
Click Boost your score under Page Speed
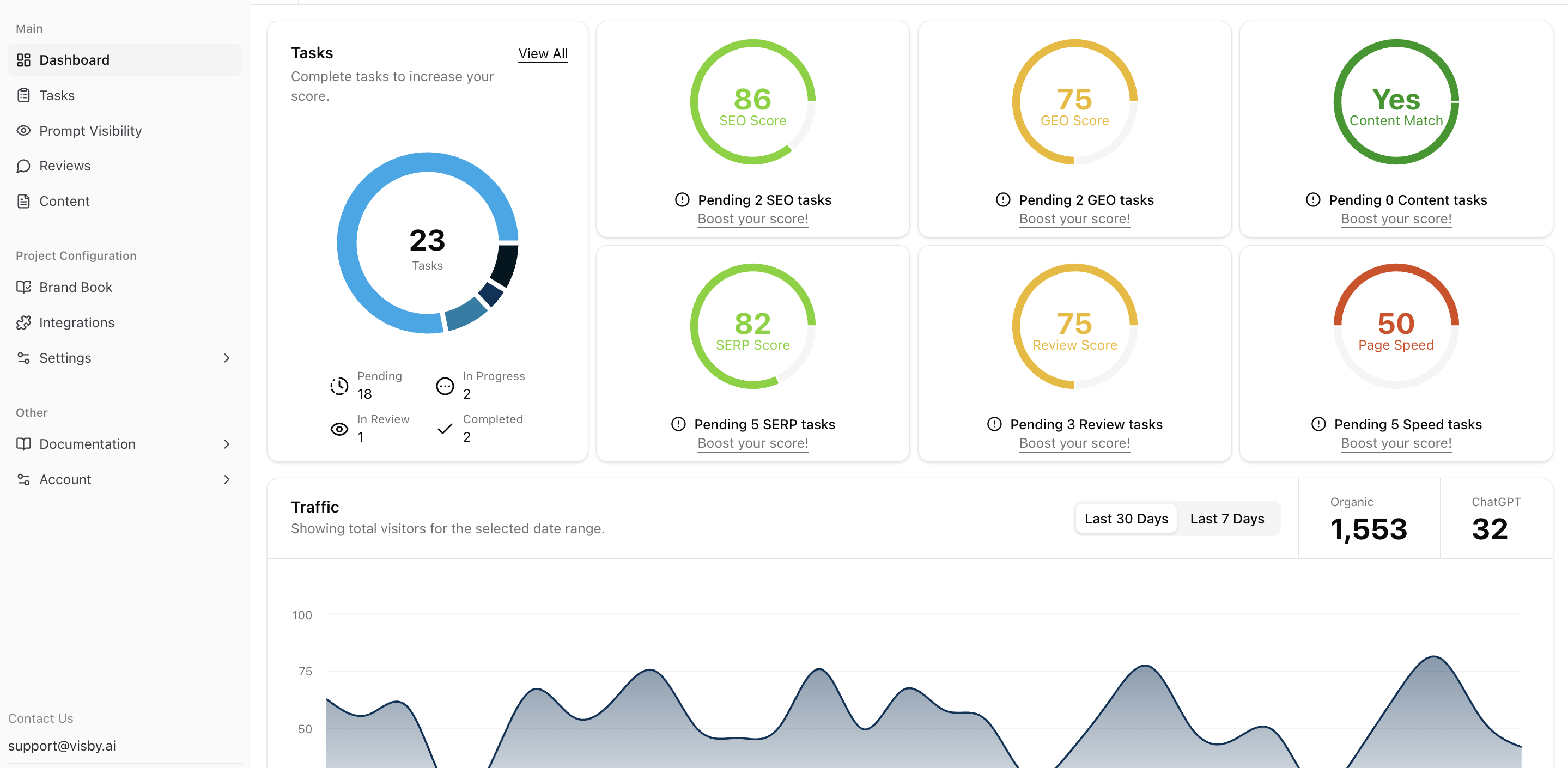[1395, 443]
